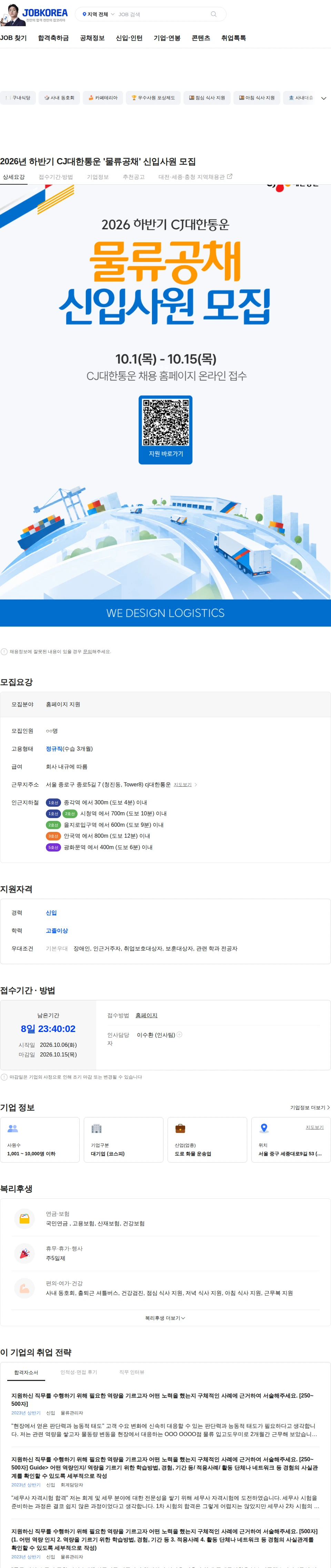Open the essay starting with 세무사 자격시험 합격
This screenshot has width=331, height=1568.
[x=164, y=1502]
